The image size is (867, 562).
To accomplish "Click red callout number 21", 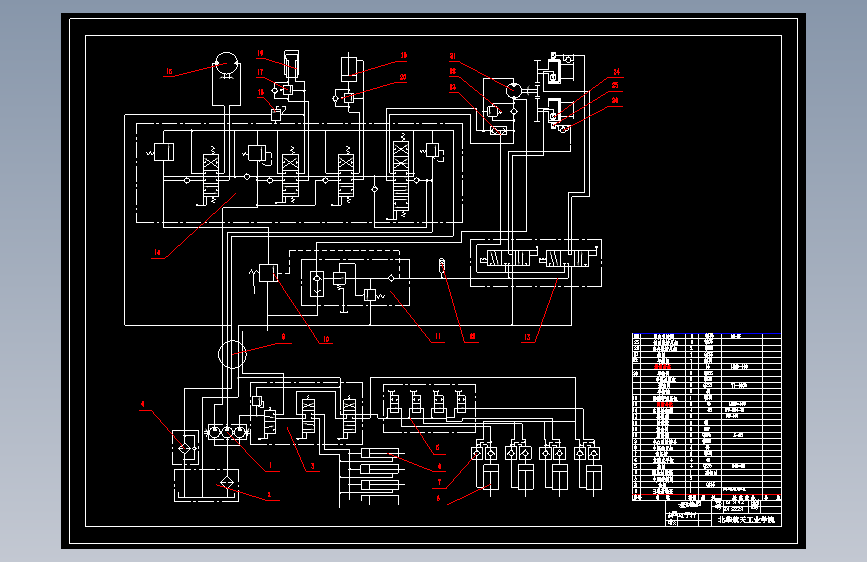I will 453,56.
